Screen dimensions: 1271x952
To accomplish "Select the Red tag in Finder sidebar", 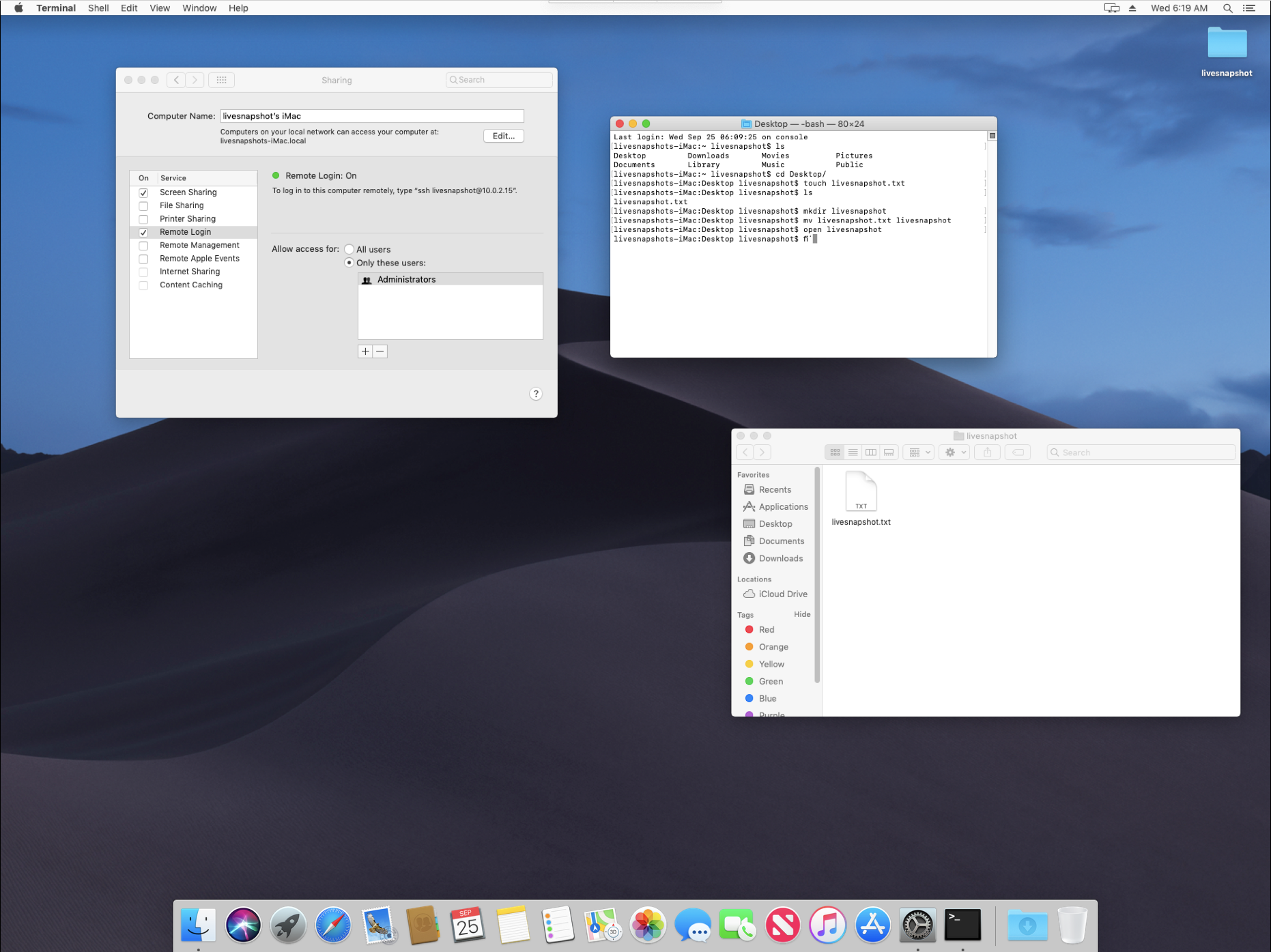I will (x=766, y=630).
